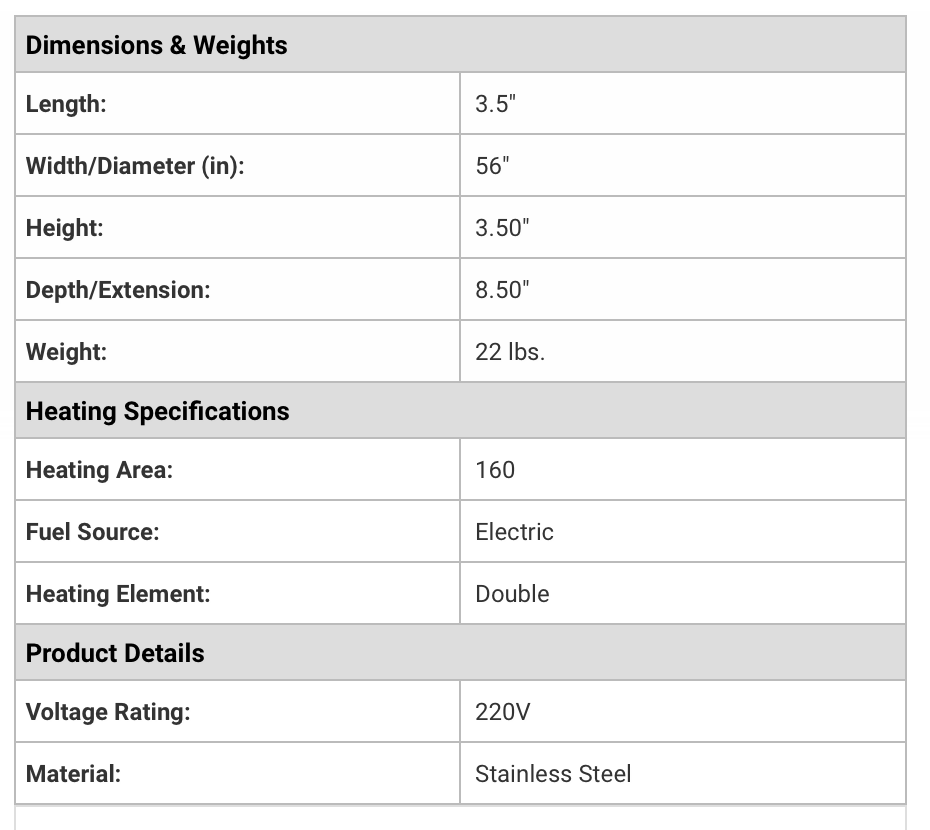Viewport: 930px width, 830px height.
Task: Select the Width/Diameter (in) label
Action: (135, 166)
